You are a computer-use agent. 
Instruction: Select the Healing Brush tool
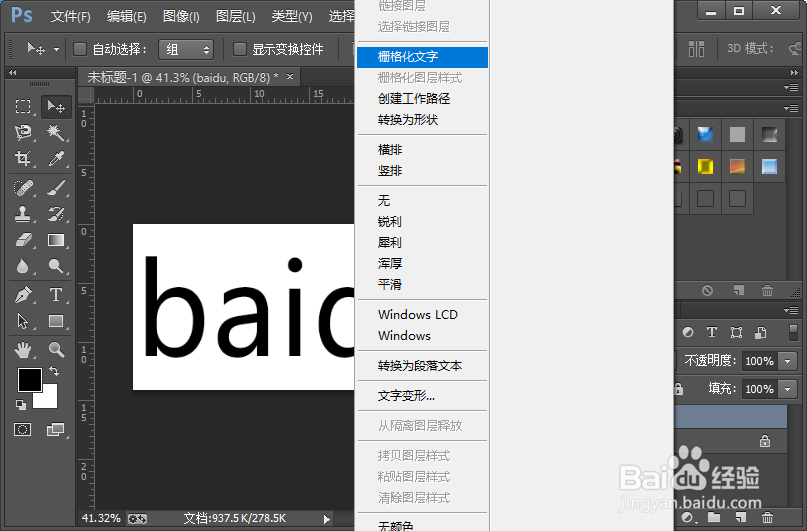pos(23,188)
